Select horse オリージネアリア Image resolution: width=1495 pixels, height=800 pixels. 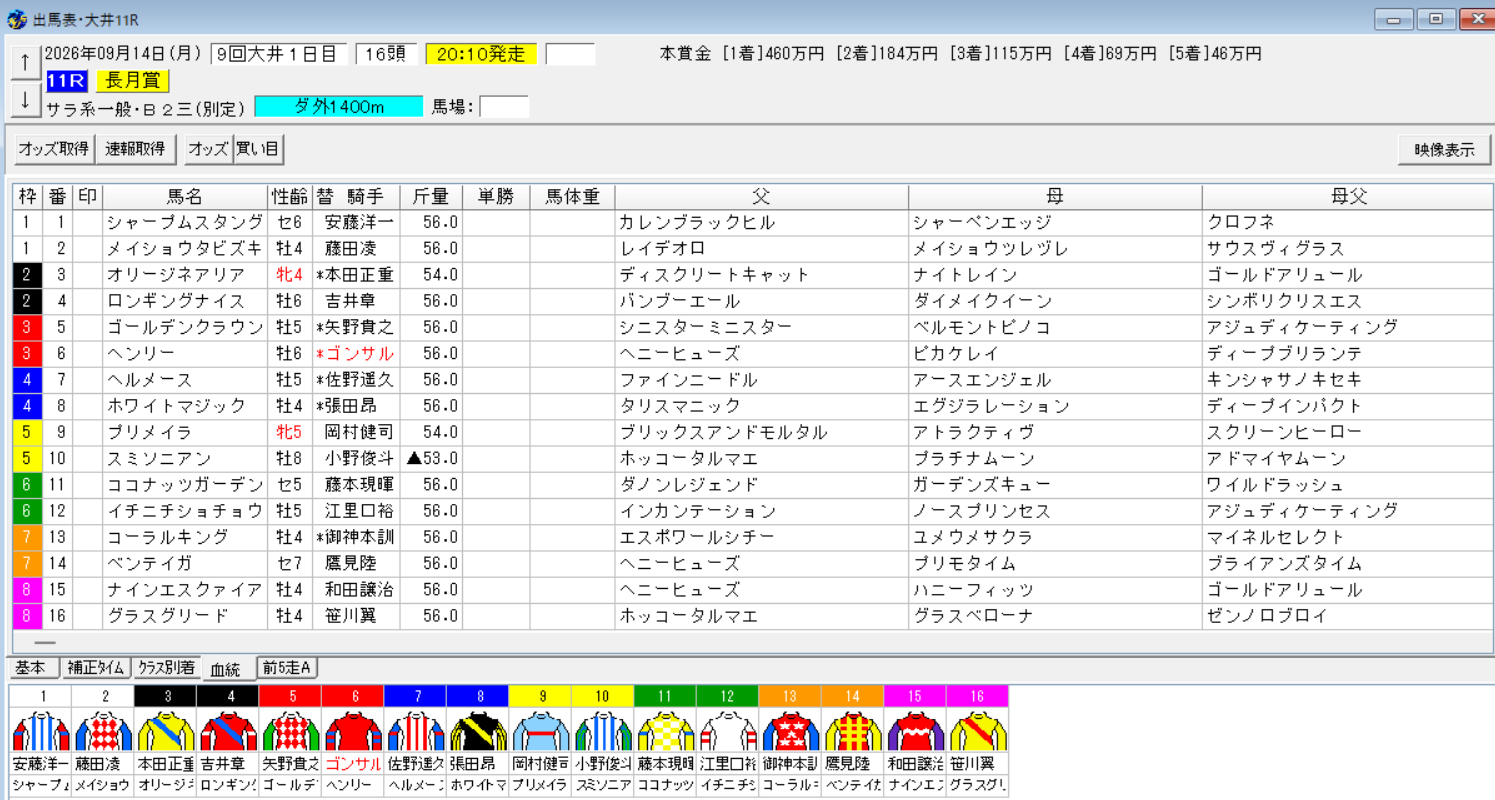click(175, 275)
